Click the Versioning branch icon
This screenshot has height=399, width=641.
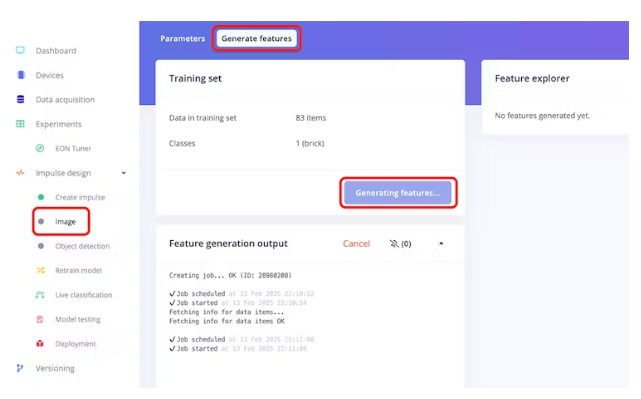click(20, 368)
